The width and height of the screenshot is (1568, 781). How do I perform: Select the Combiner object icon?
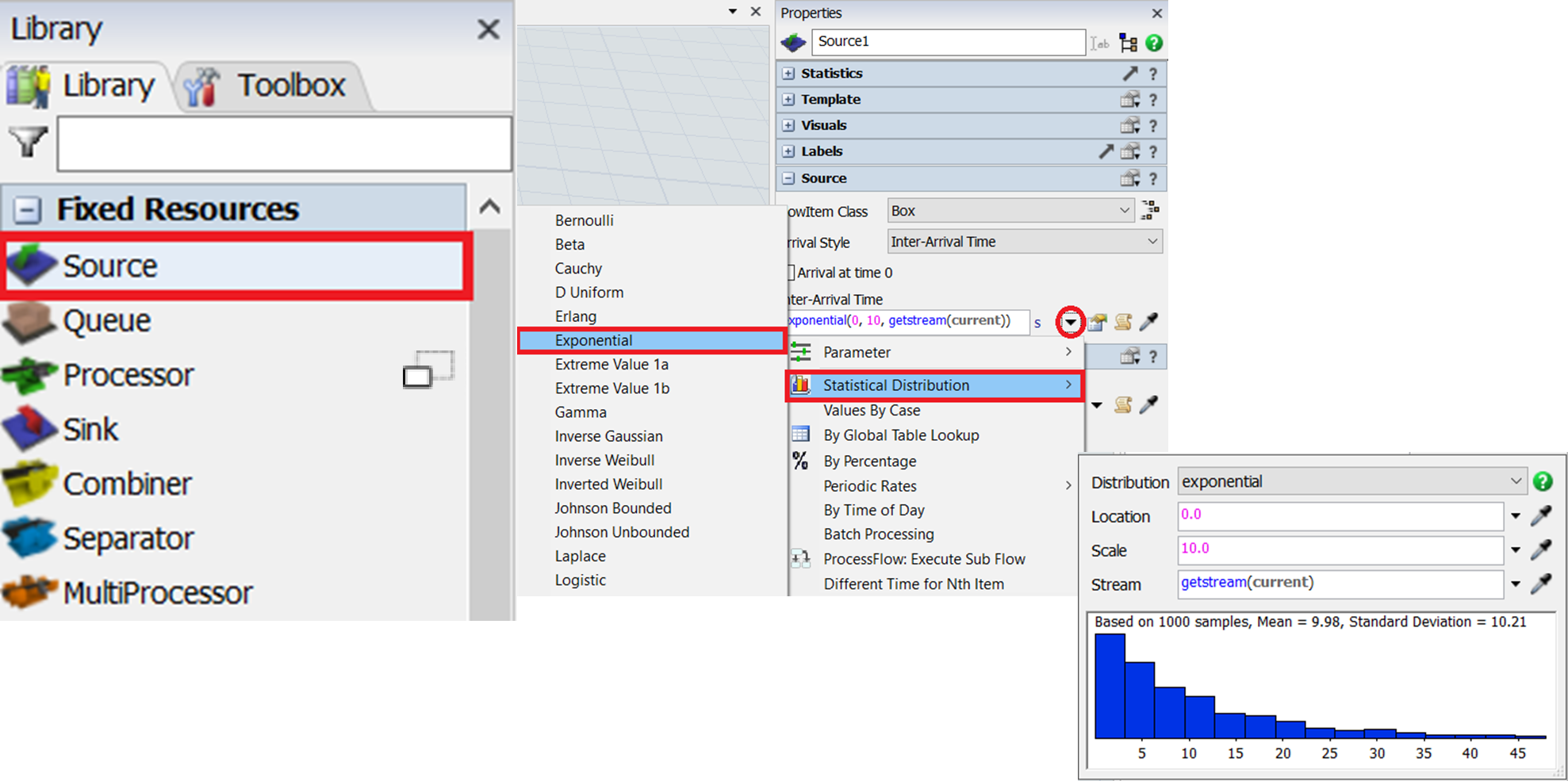tap(30, 484)
